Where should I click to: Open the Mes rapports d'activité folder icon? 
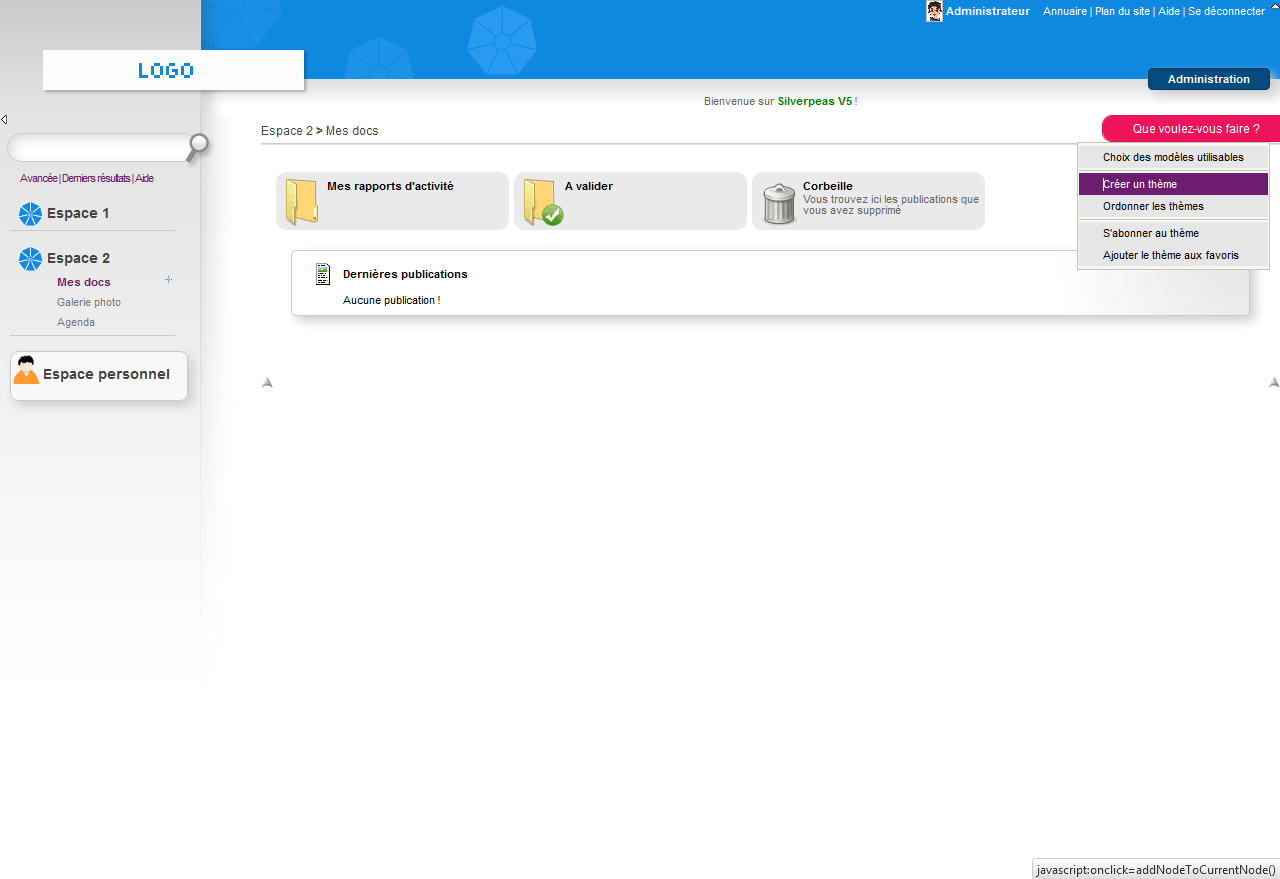tap(301, 201)
